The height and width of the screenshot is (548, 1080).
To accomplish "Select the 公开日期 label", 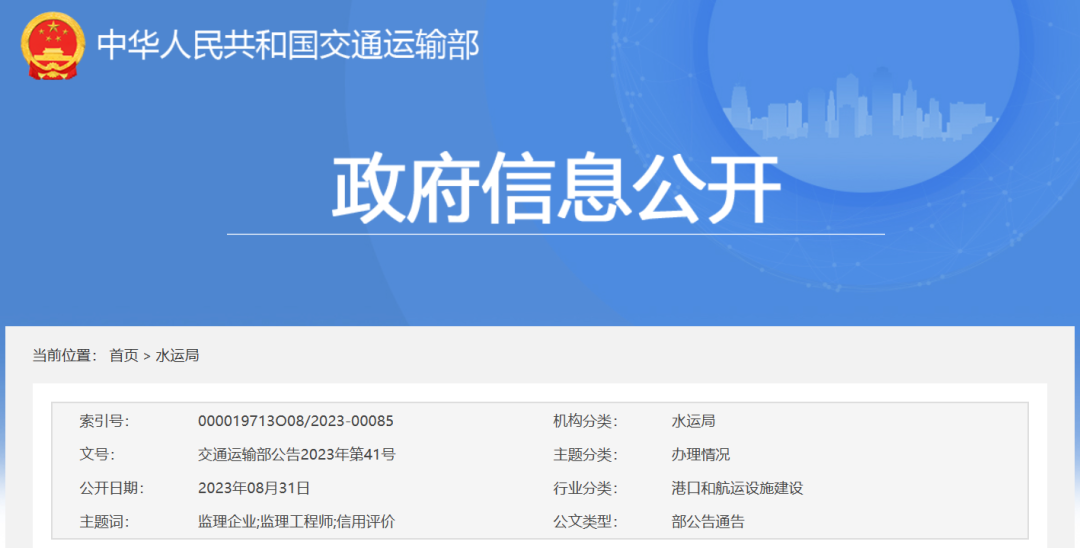I will (112, 488).
